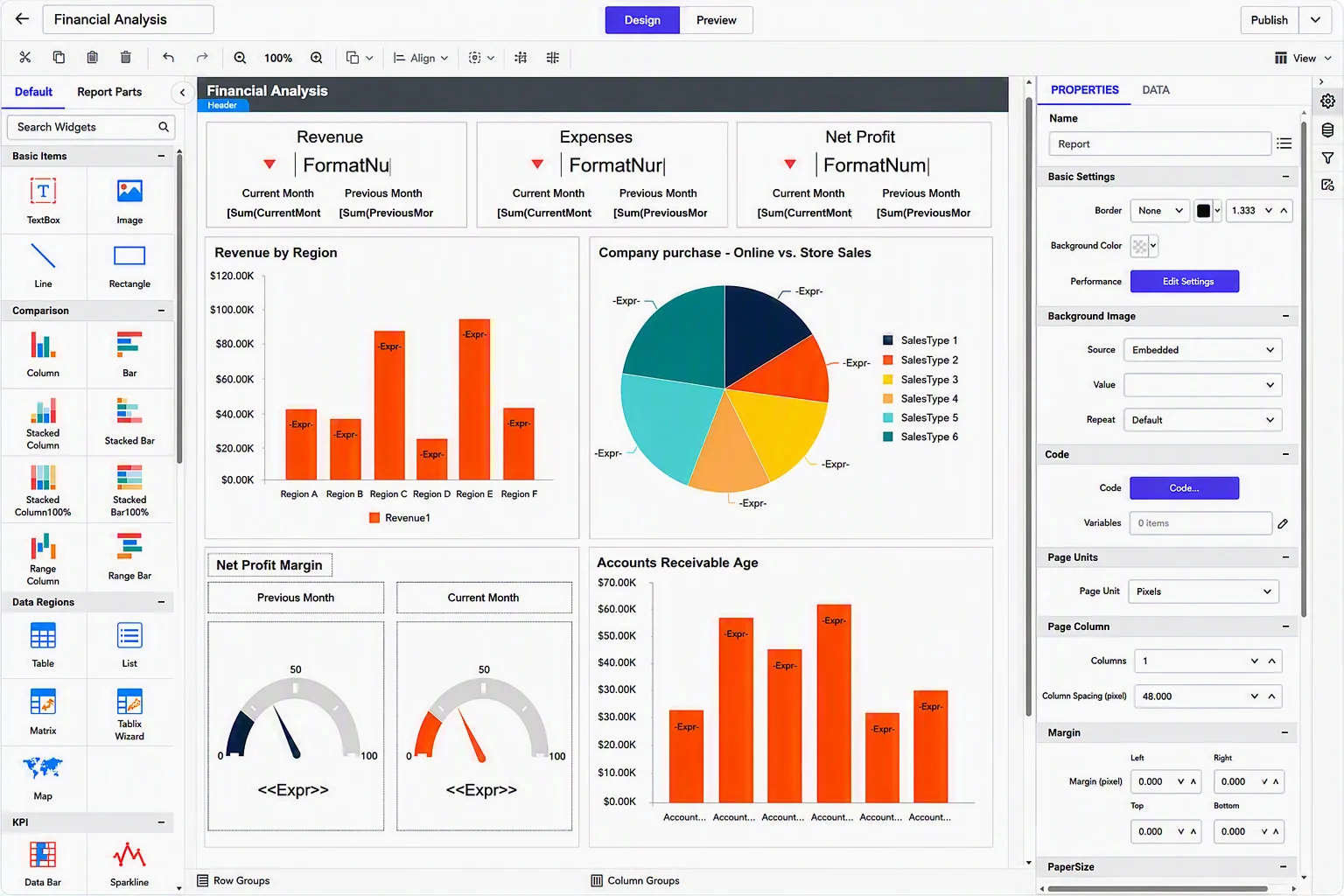Click the Copy icon in toolbar

(x=59, y=58)
